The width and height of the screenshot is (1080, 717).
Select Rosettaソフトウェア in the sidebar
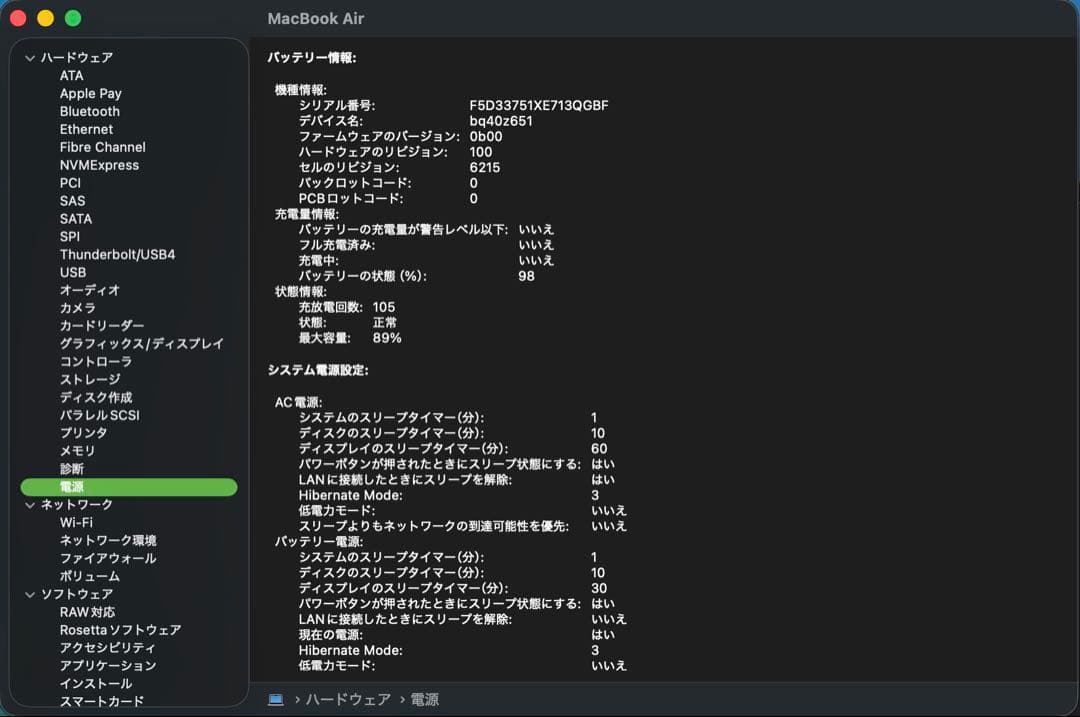[121, 630]
